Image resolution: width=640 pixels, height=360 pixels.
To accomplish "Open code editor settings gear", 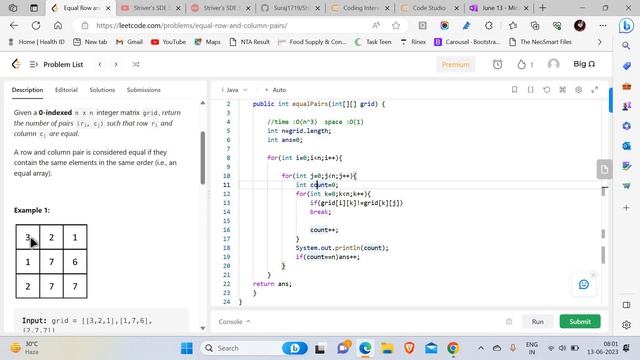I will pyautogui.click(x=578, y=89).
